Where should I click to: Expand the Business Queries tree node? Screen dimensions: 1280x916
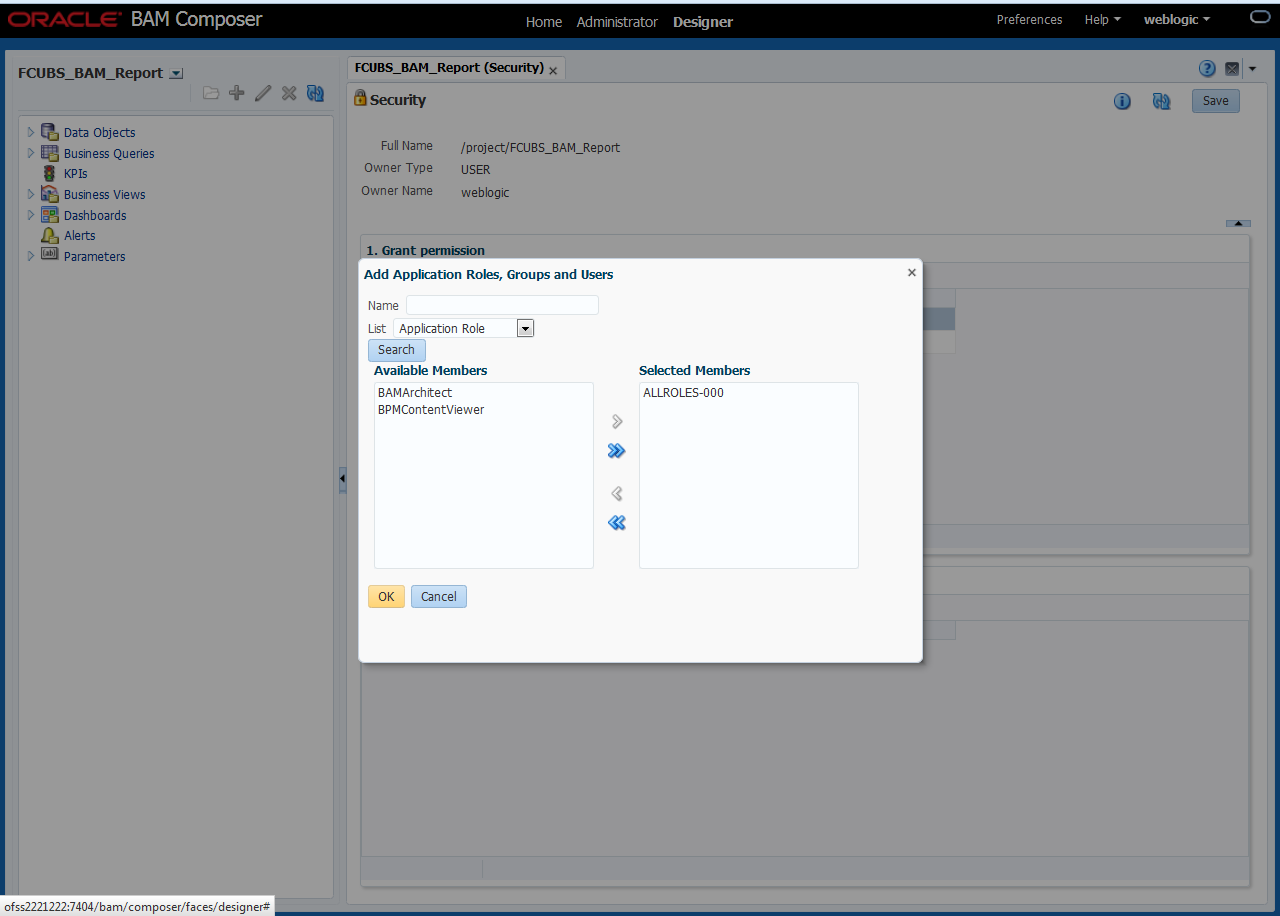click(31, 153)
